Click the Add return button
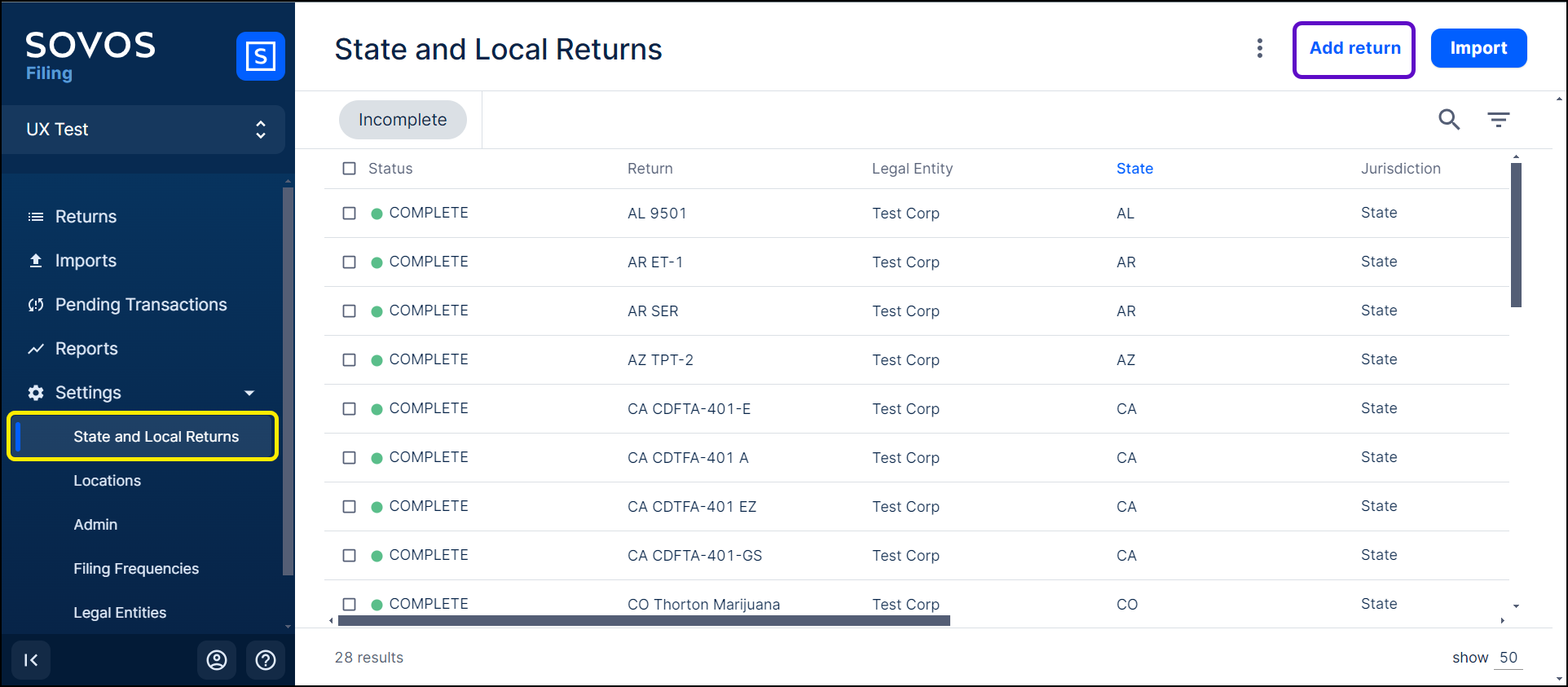This screenshot has width=1568, height=687. click(1354, 49)
